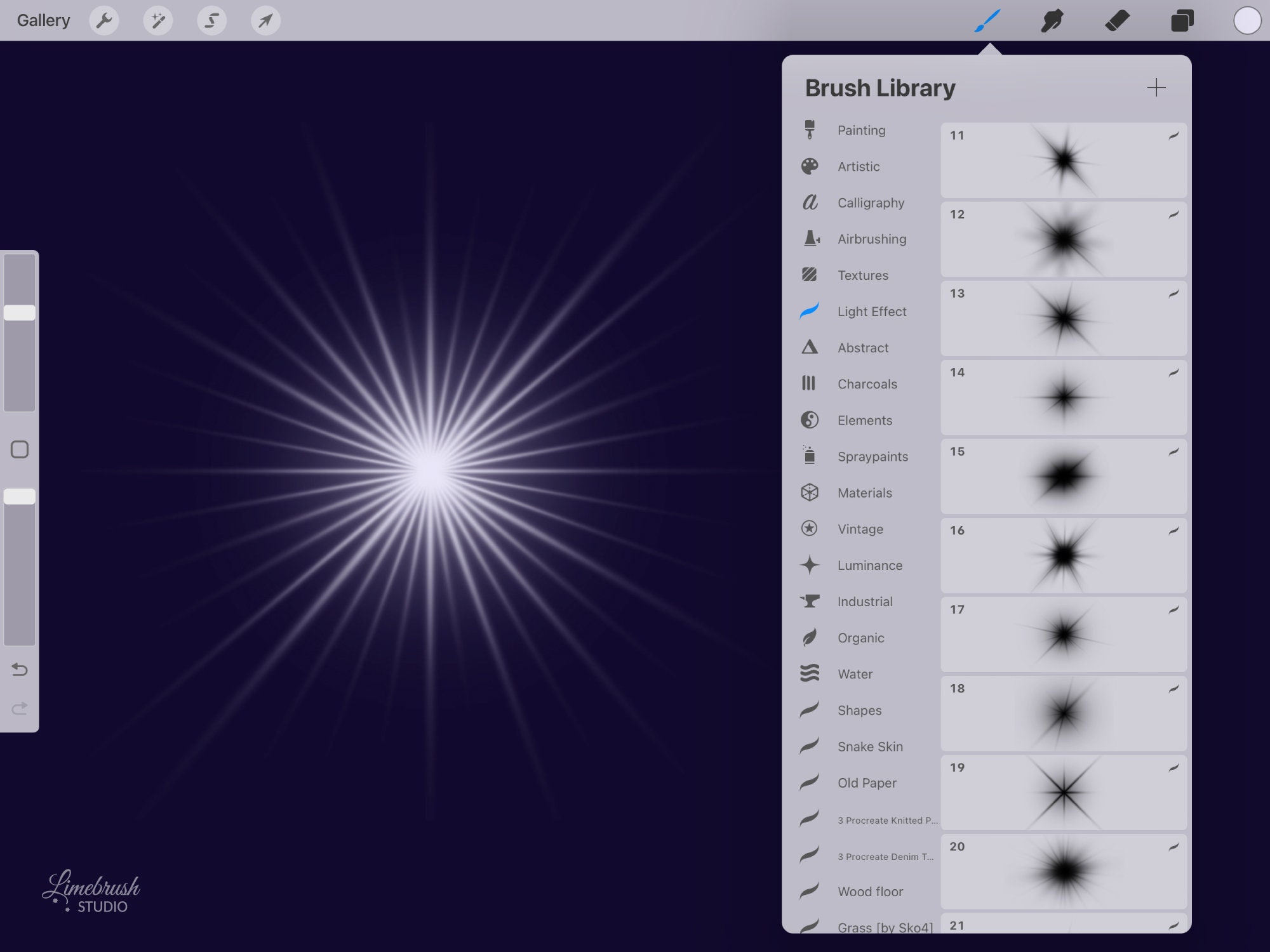Open the Airbrushing brush category
The width and height of the screenshot is (1270, 952).
872,239
